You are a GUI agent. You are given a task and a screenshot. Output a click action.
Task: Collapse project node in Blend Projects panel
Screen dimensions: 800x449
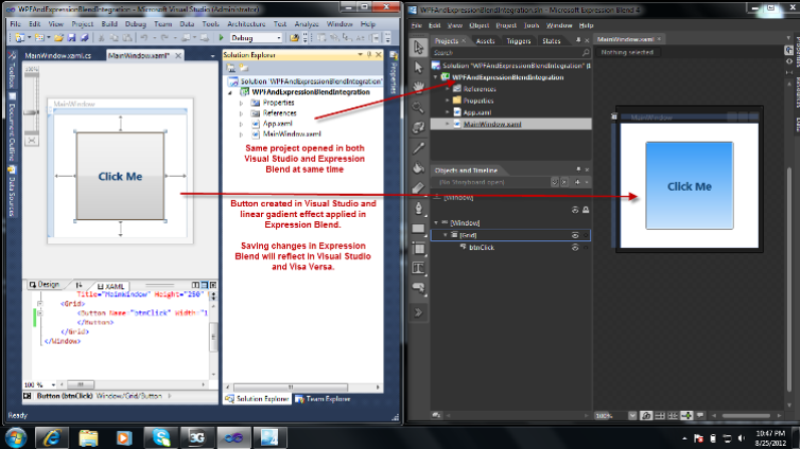(x=436, y=77)
